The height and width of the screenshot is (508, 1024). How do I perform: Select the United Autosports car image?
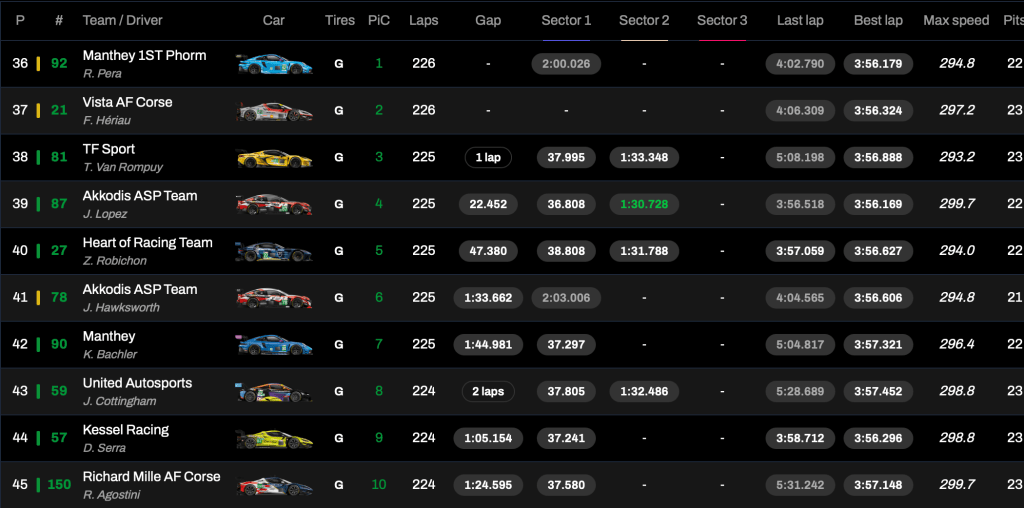274,392
